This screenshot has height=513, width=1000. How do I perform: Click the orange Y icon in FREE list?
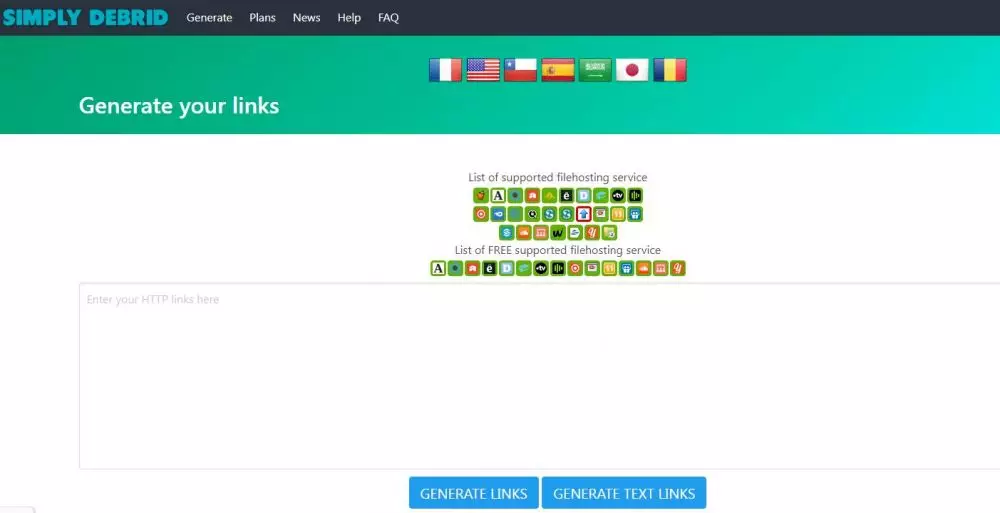pos(677,268)
